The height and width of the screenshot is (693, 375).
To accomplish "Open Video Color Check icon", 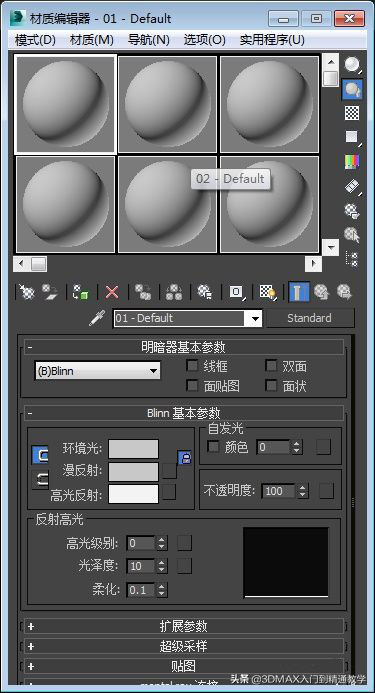I will click(352, 162).
